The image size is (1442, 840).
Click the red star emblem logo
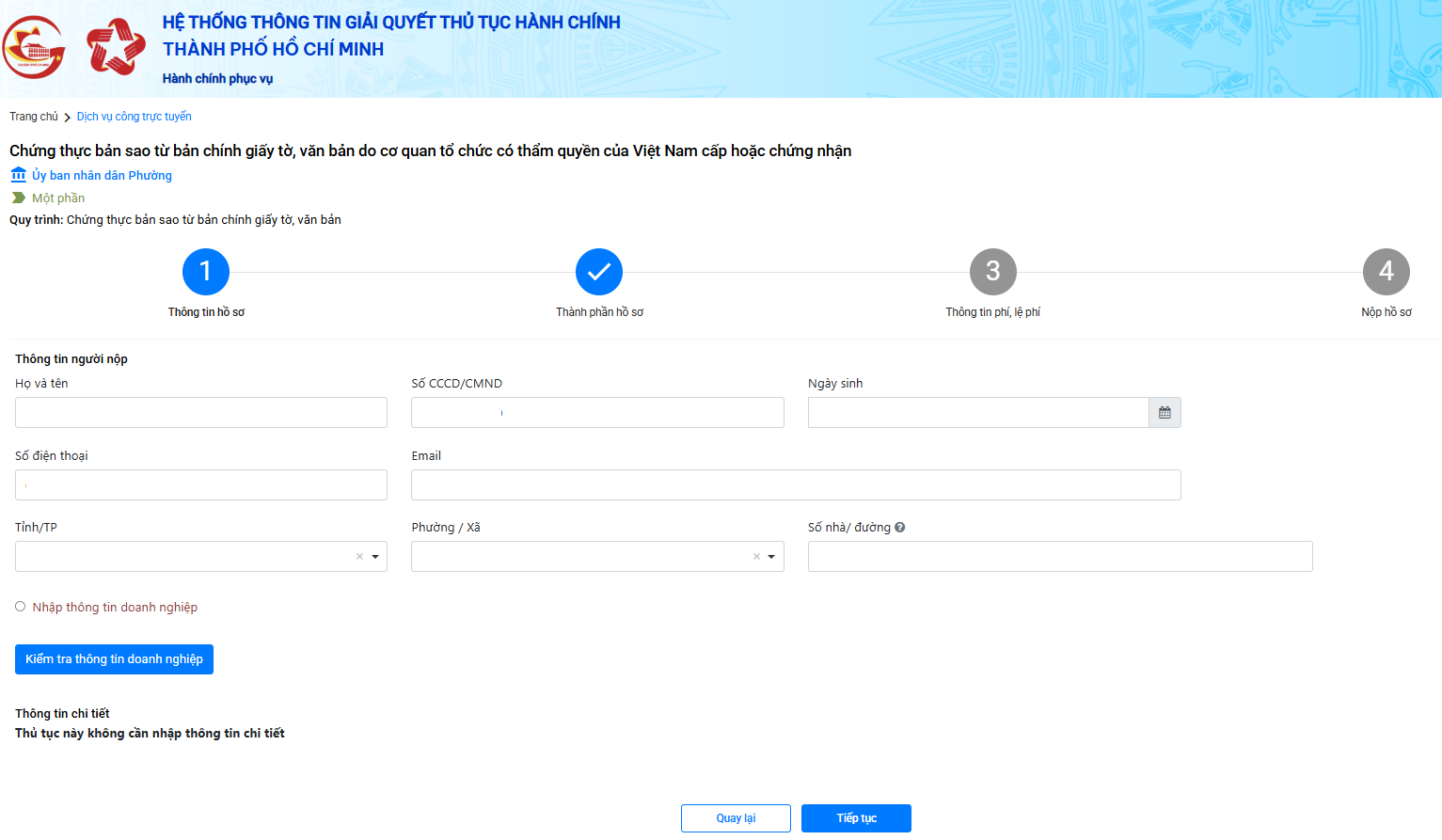pyautogui.click(x=116, y=47)
